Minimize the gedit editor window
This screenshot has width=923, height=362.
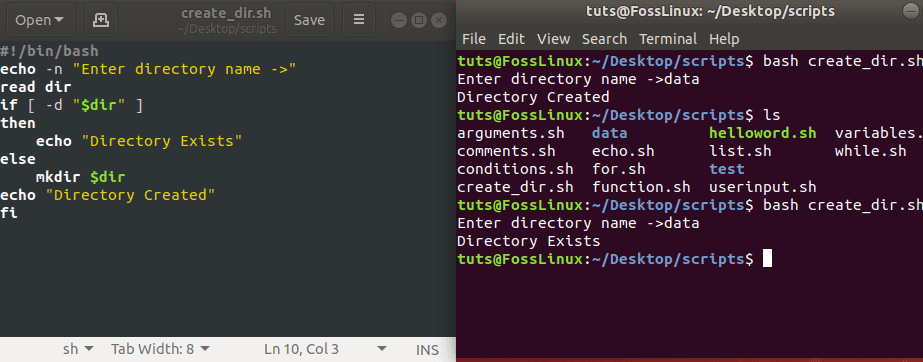pos(399,20)
